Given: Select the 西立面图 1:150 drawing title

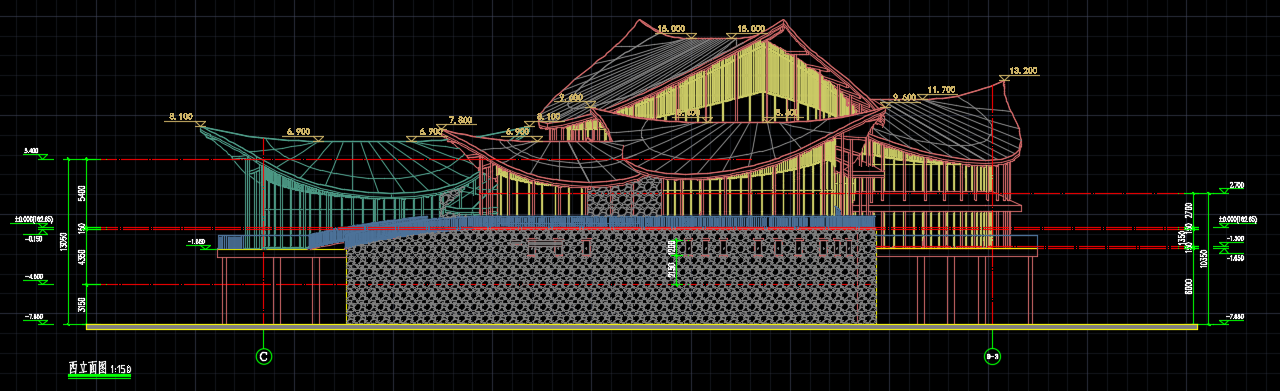Looking at the screenshot, I should tap(99, 369).
